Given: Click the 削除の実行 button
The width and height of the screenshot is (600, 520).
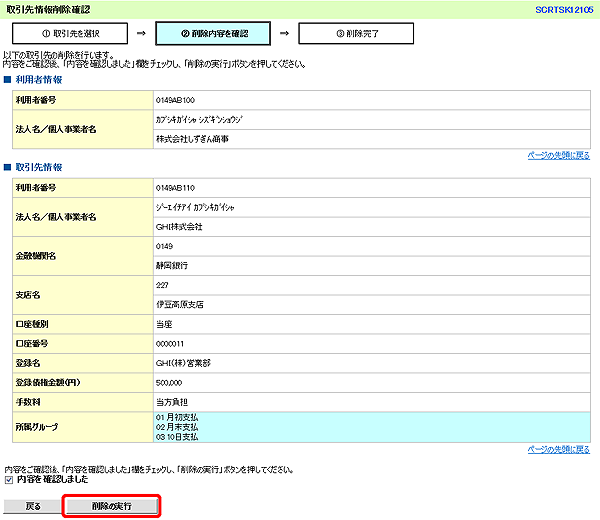Looking at the screenshot, I should (x=111, y=506).
